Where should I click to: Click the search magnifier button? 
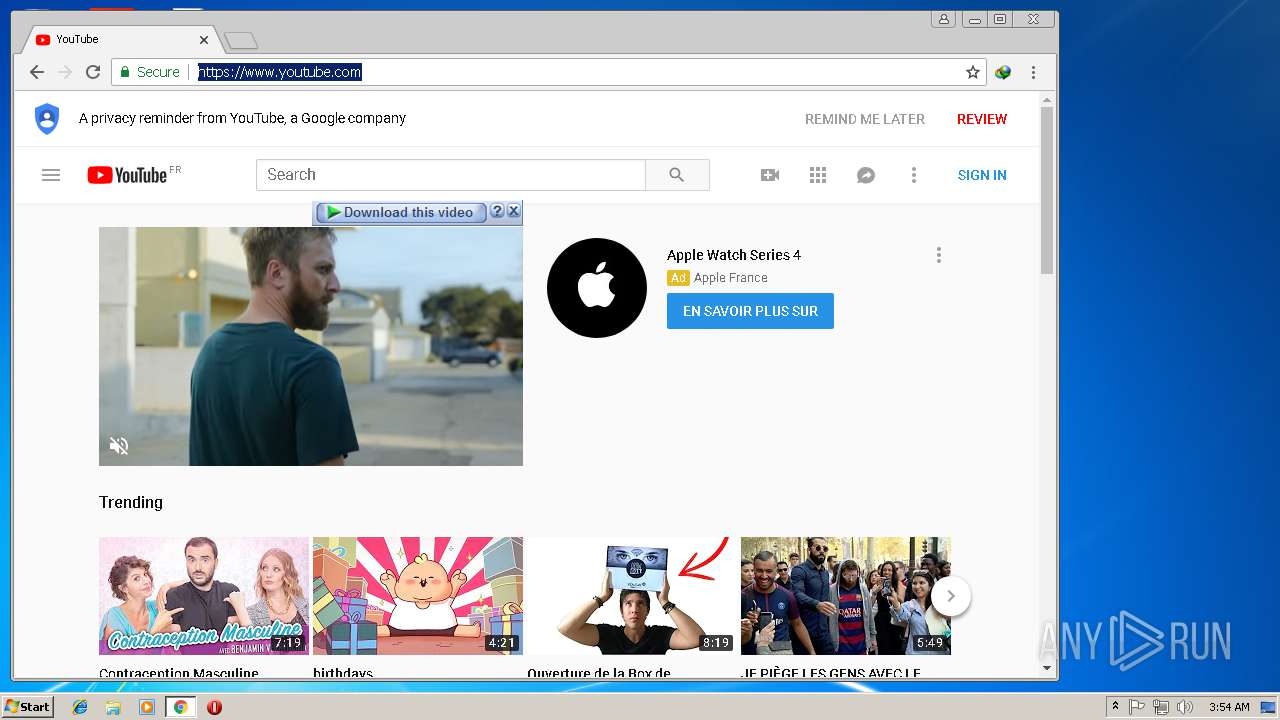point(677,174)
